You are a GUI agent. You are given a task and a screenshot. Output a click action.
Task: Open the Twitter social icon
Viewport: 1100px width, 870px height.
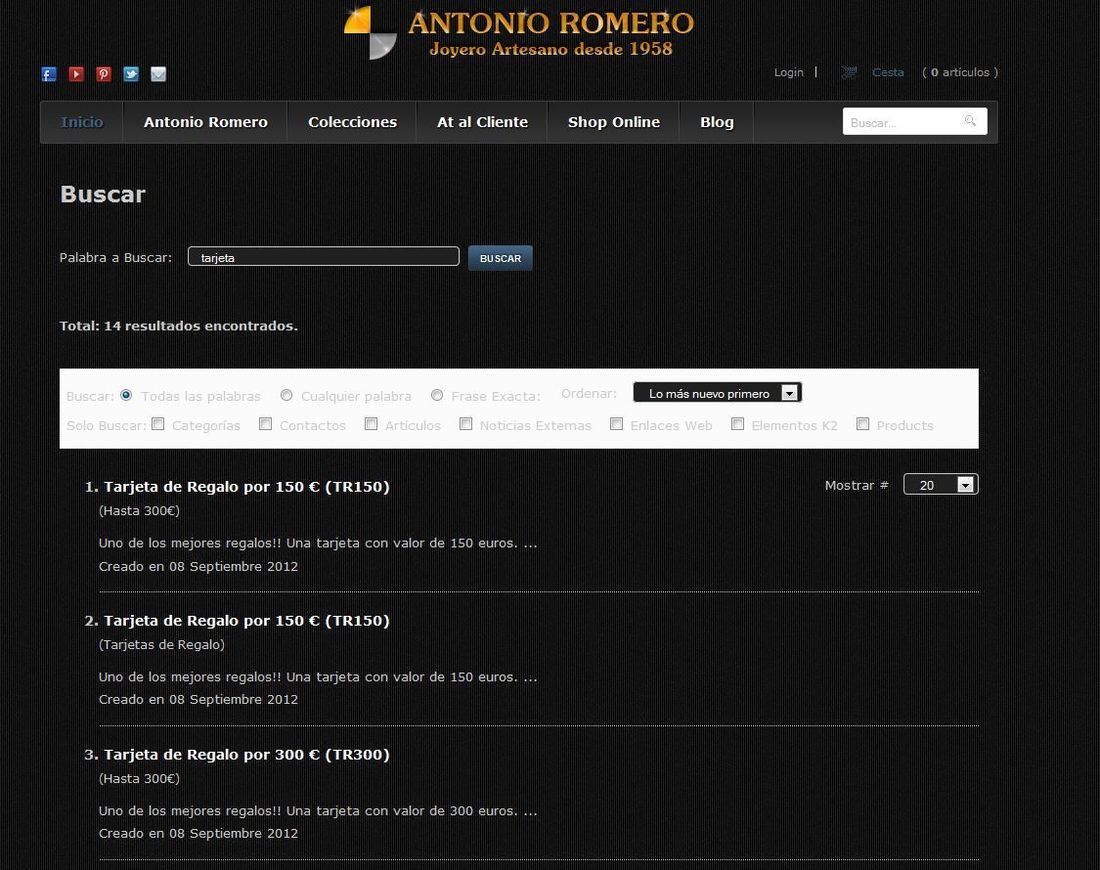[131, 74]
